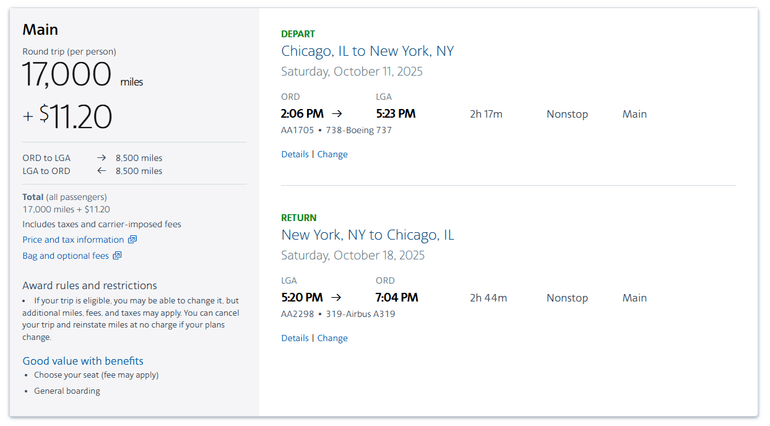
Task: Select the New York, NY to Chicago, IL heading
Action: pos(367,235)
